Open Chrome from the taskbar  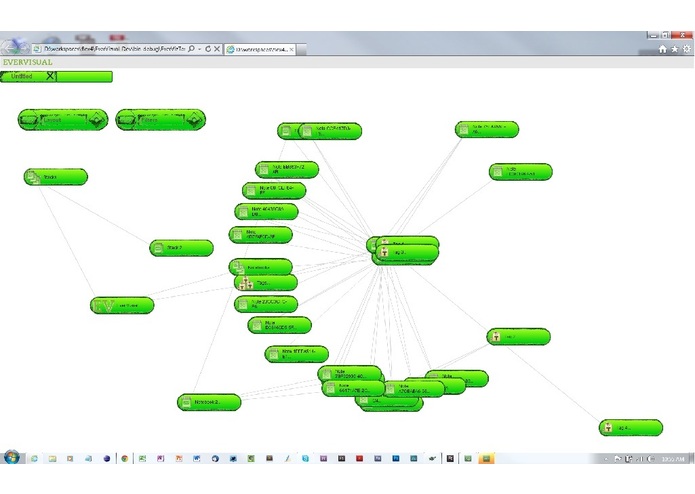[125, 459]
